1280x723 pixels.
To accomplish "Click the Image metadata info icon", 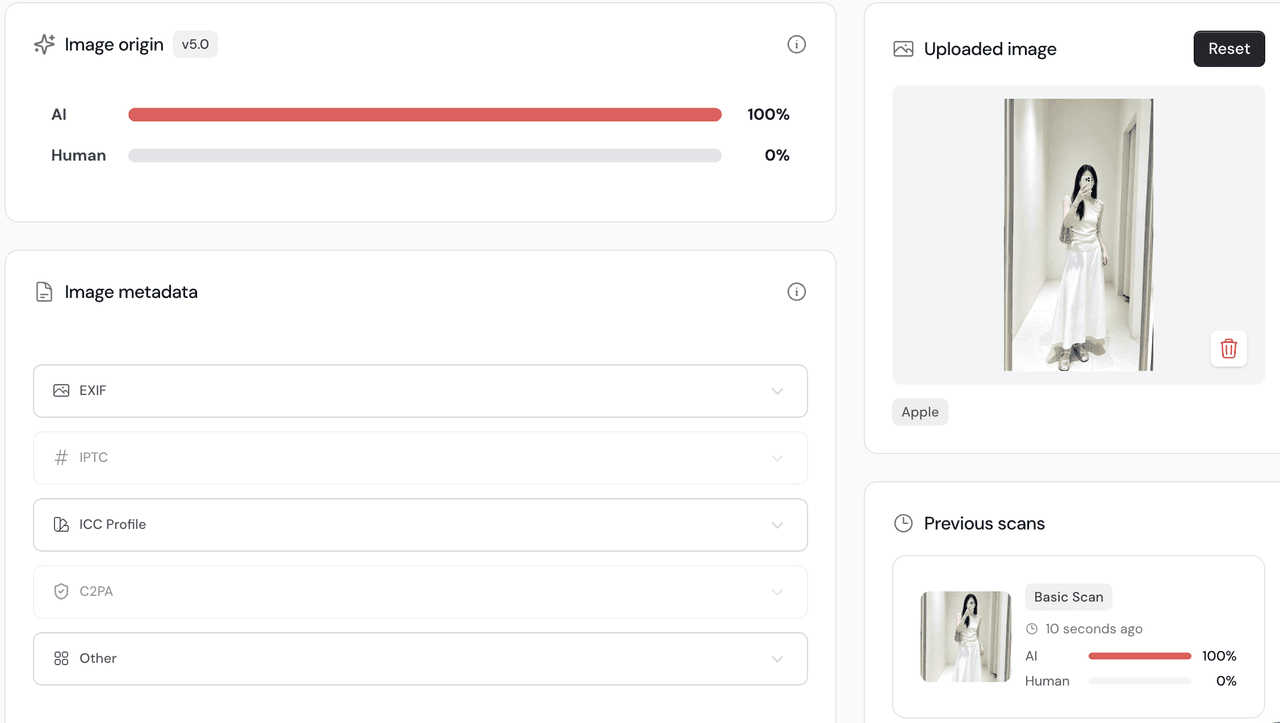I will [796, 292].
